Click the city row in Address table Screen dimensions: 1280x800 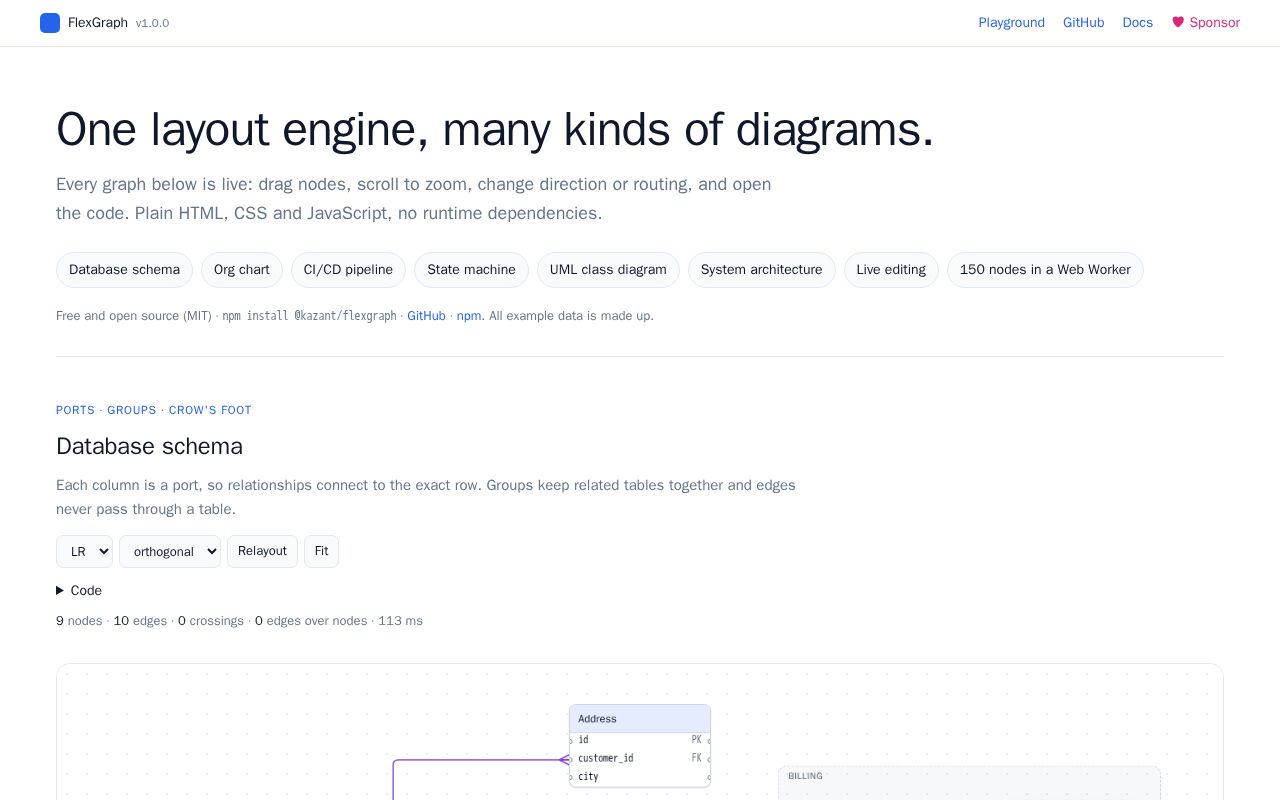(x=640, y=777)
